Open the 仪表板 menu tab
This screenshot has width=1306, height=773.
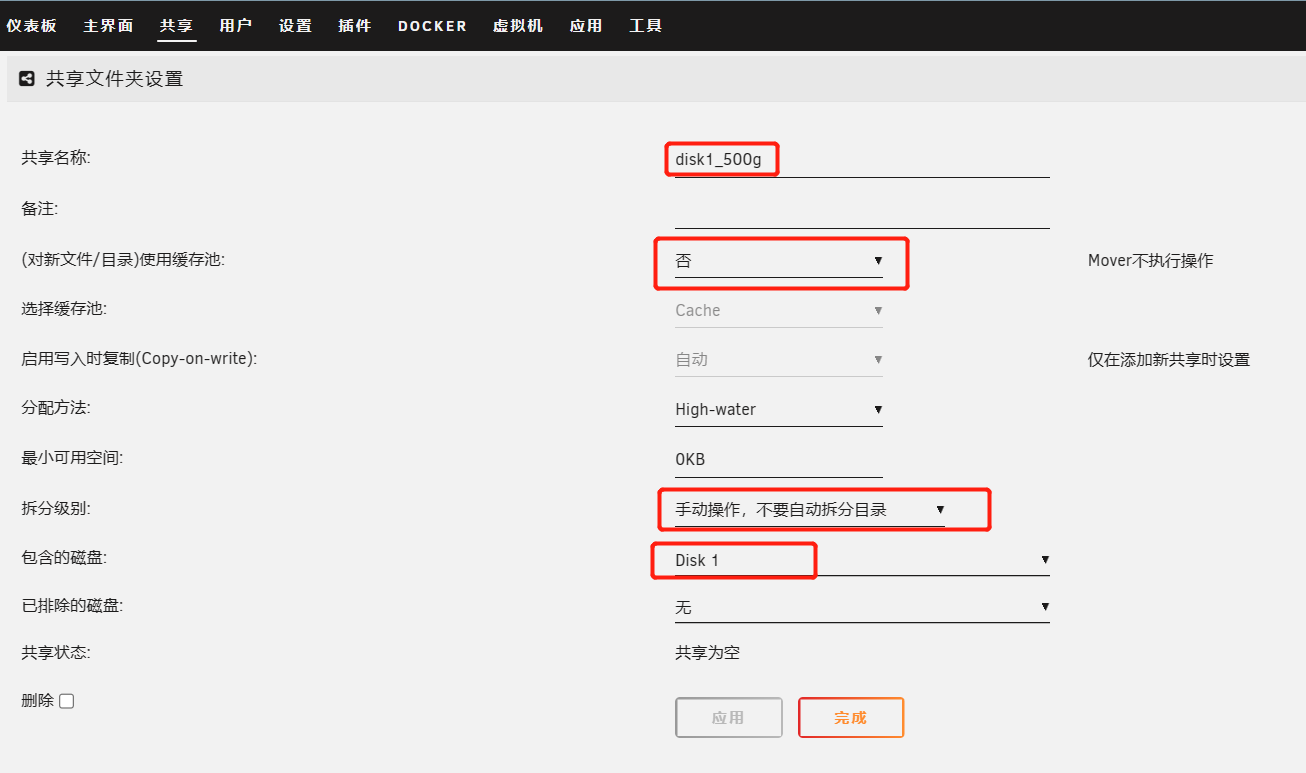pyautogui.click(x=31, y=26)
